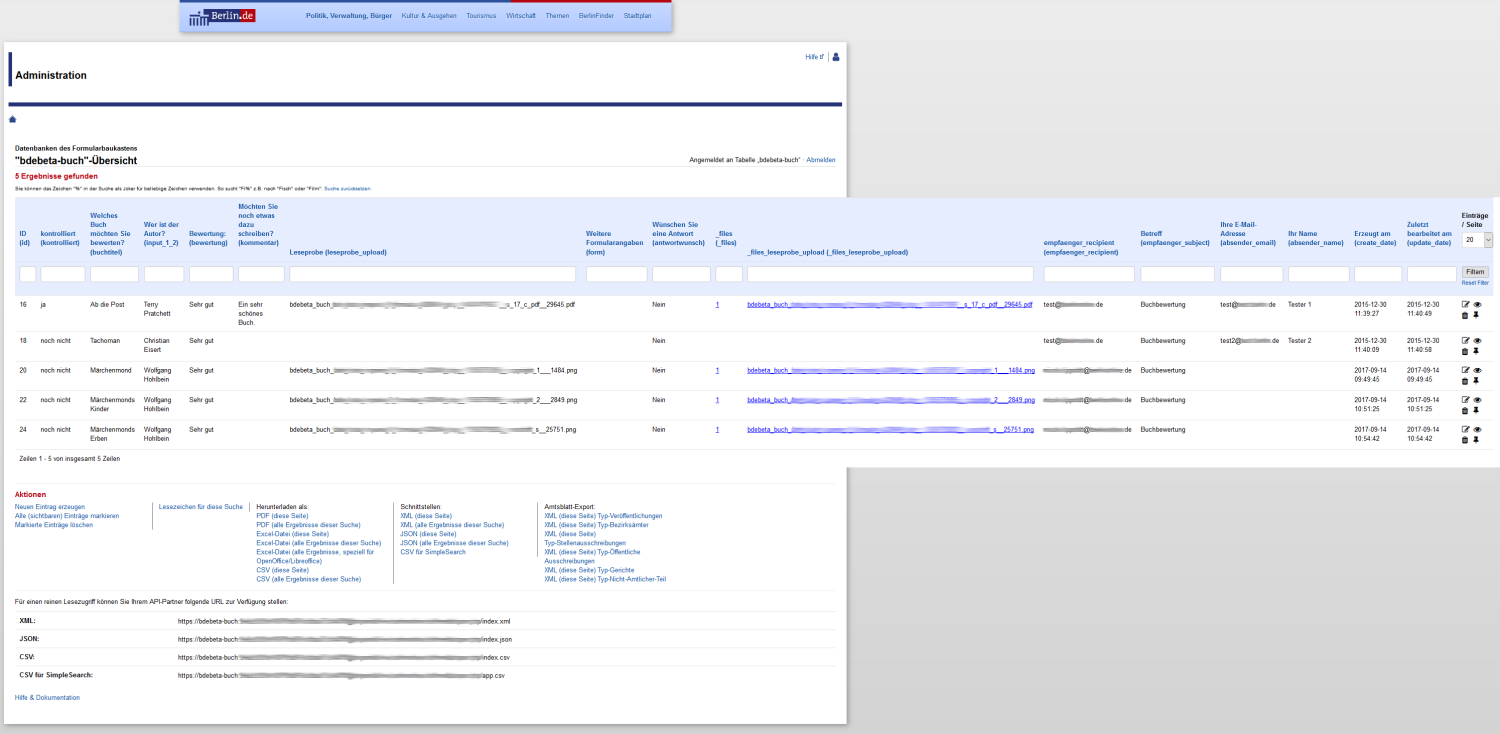Click Markierte Einträge löschen
This screenshot has width=1500, height=734.
(54, 525)
